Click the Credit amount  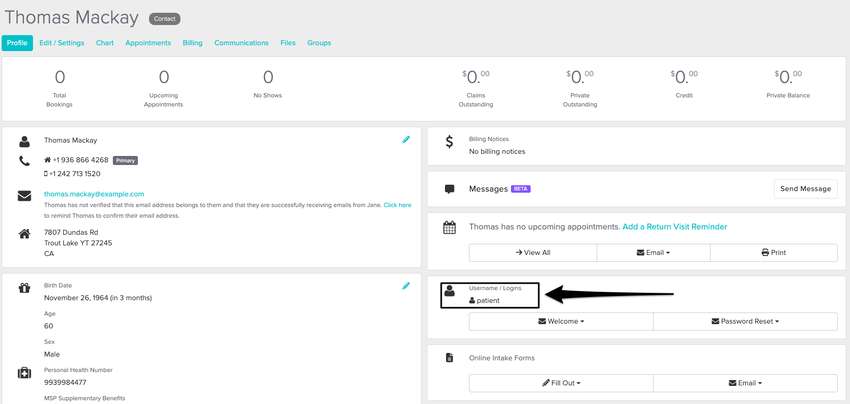684,78
